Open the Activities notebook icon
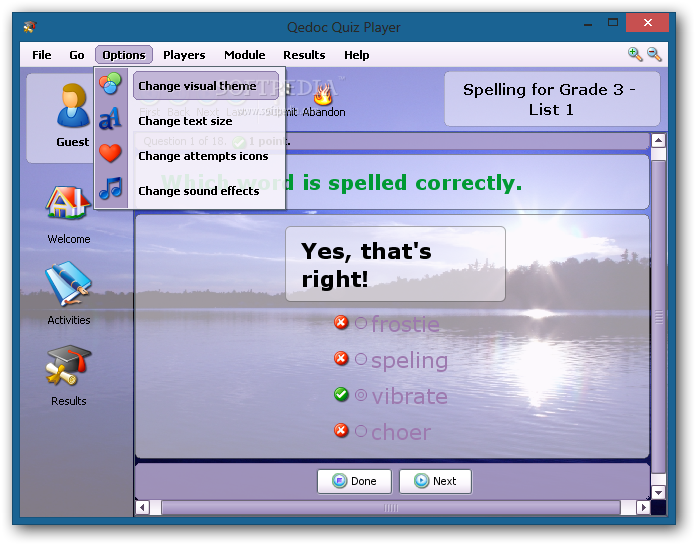696x545 pixels. pos(68,284)
